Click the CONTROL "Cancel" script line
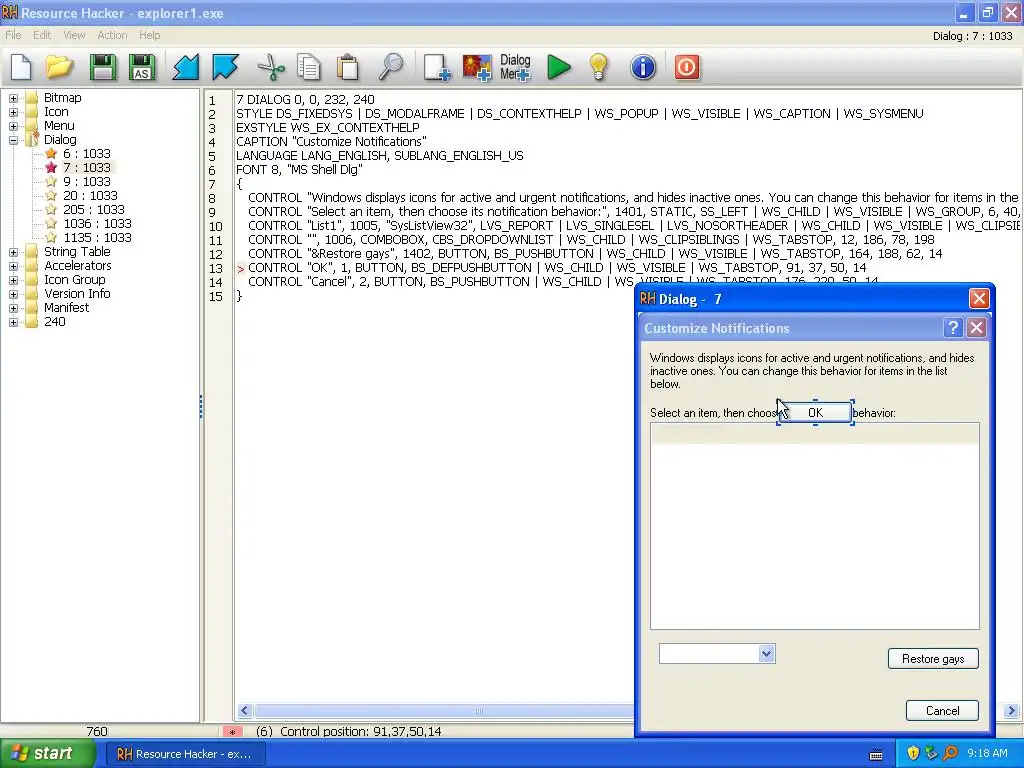This screenshot has width=1024, height=768. (563, 282)
